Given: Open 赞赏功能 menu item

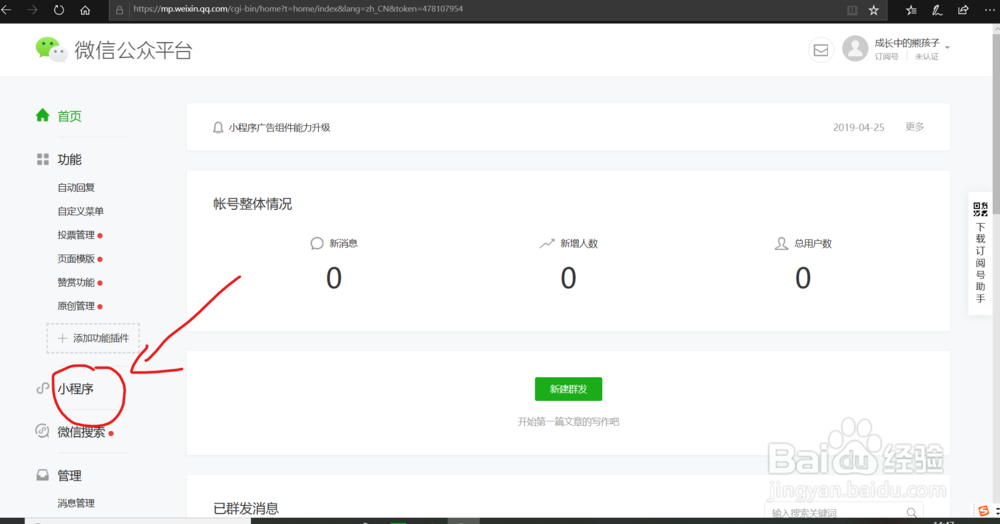Looking at the screenshot, I should [76, 282].
